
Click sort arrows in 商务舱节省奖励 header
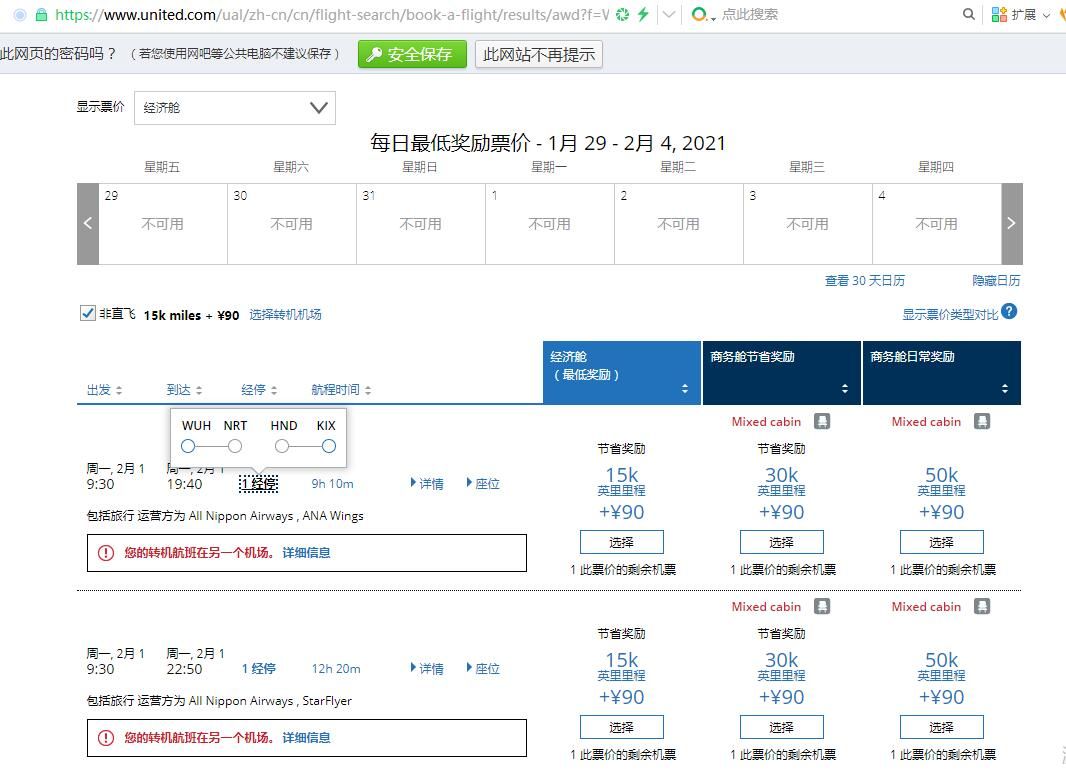point(844,389)
